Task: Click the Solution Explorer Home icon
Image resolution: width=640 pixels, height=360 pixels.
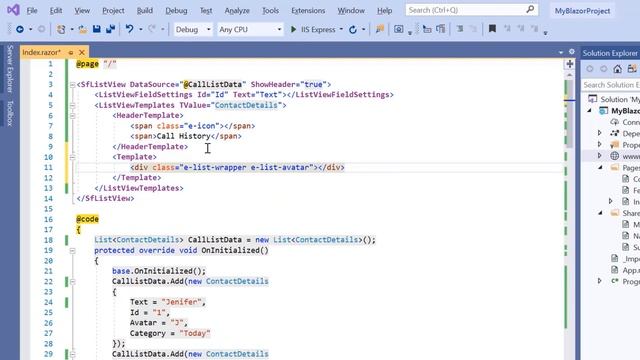Action: (617, 69)
